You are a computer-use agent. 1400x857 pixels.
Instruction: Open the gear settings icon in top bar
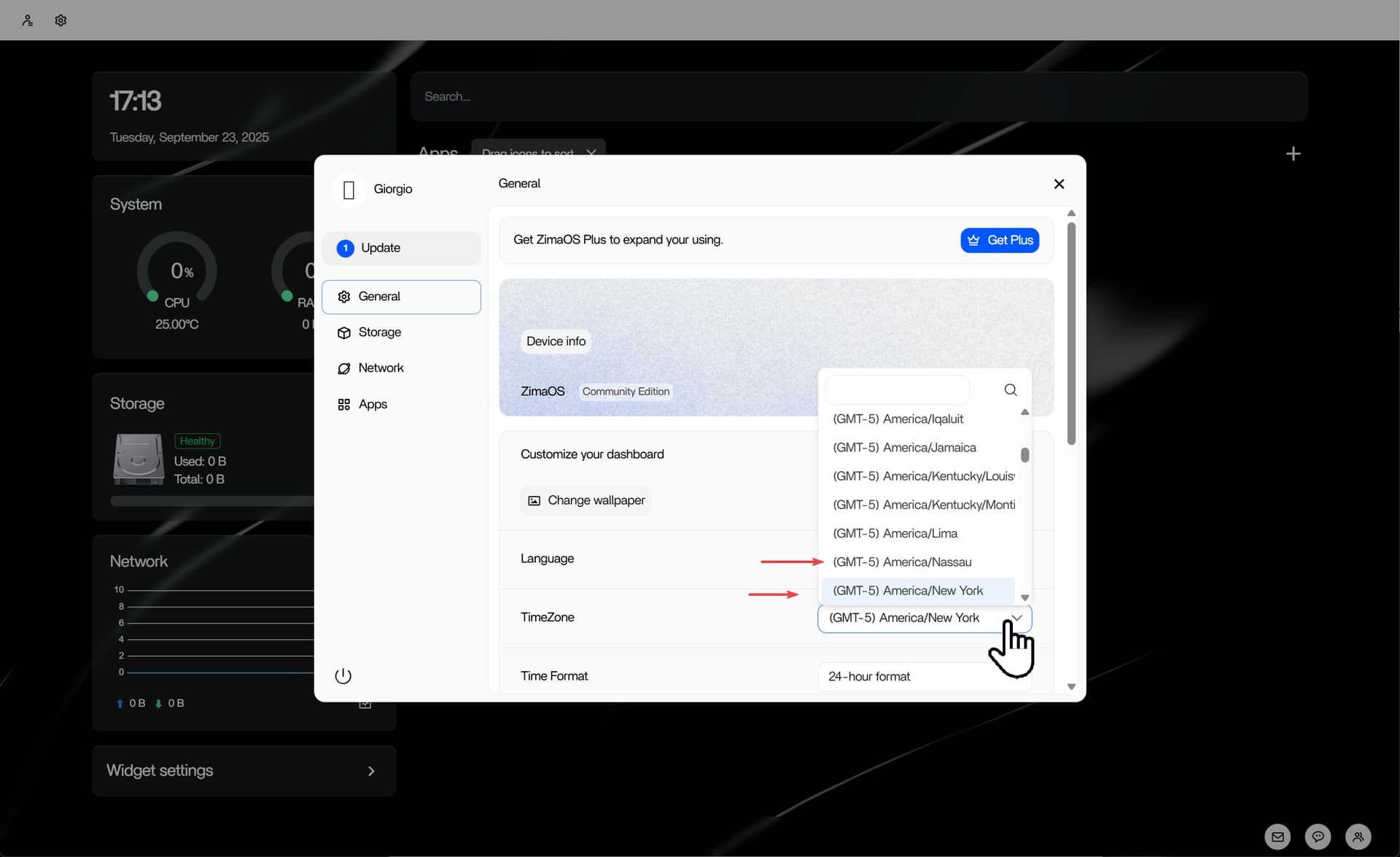tap(61, 20)
